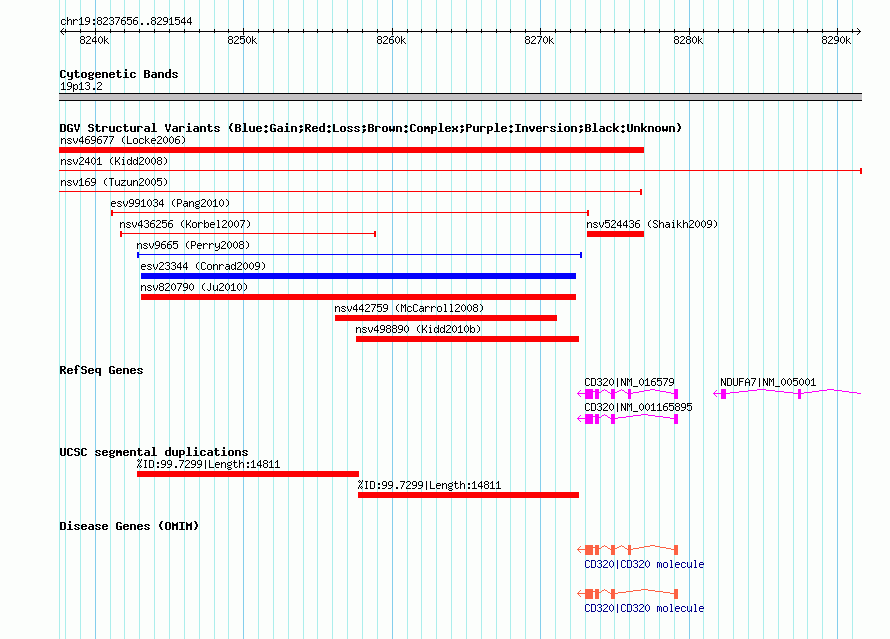The image size is (890, 639).
Task: Click the 'nsv169 (Tuzun2005)' label text
Action: pyautogui.click(x=114, y=182)
